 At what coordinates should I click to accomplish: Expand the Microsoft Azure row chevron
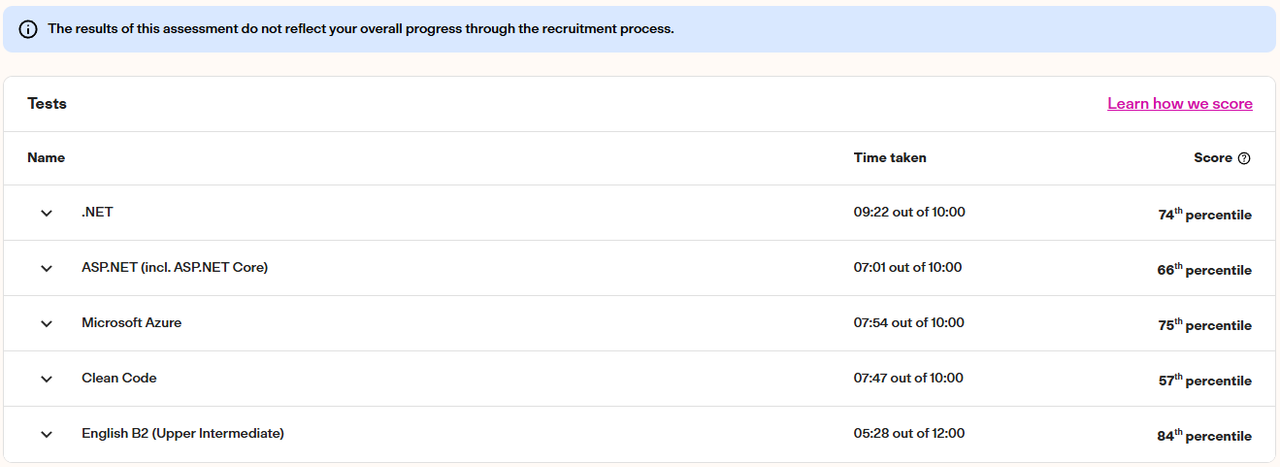click(46, 323)
